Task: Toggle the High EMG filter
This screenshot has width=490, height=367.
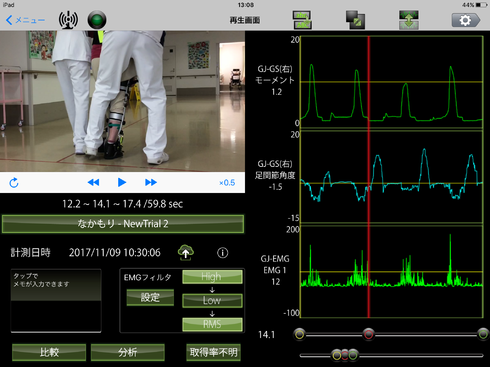Action: click(212, 277)
